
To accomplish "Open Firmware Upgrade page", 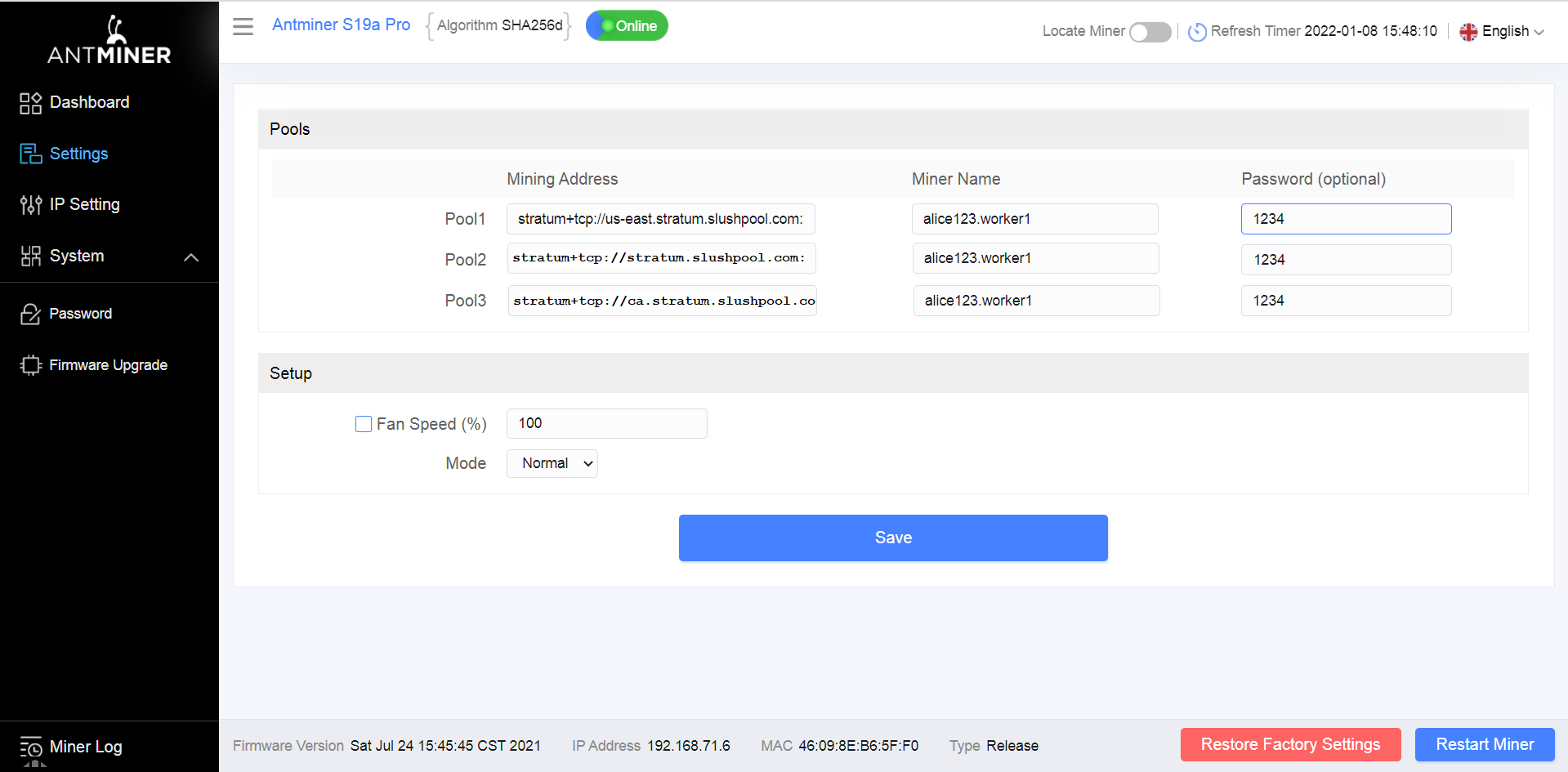I will (x=109, y=365).
